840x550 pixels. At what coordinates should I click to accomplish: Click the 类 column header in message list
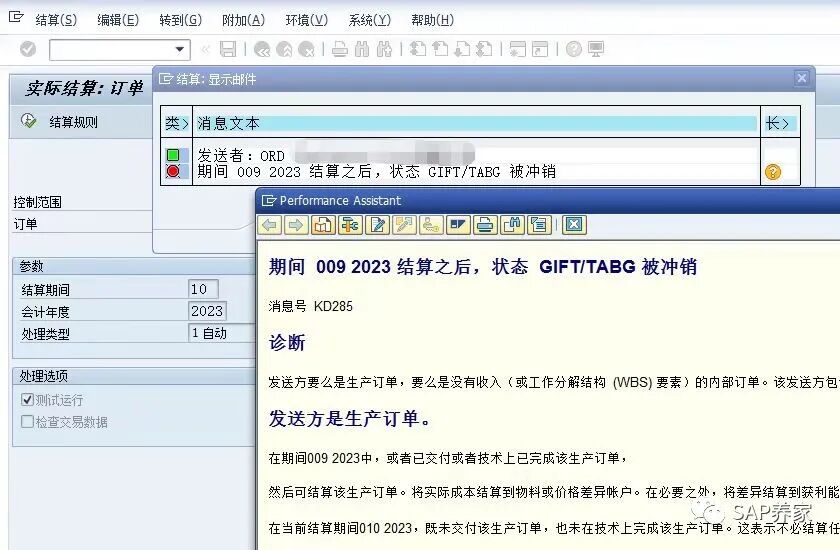(x=176, y=123)
